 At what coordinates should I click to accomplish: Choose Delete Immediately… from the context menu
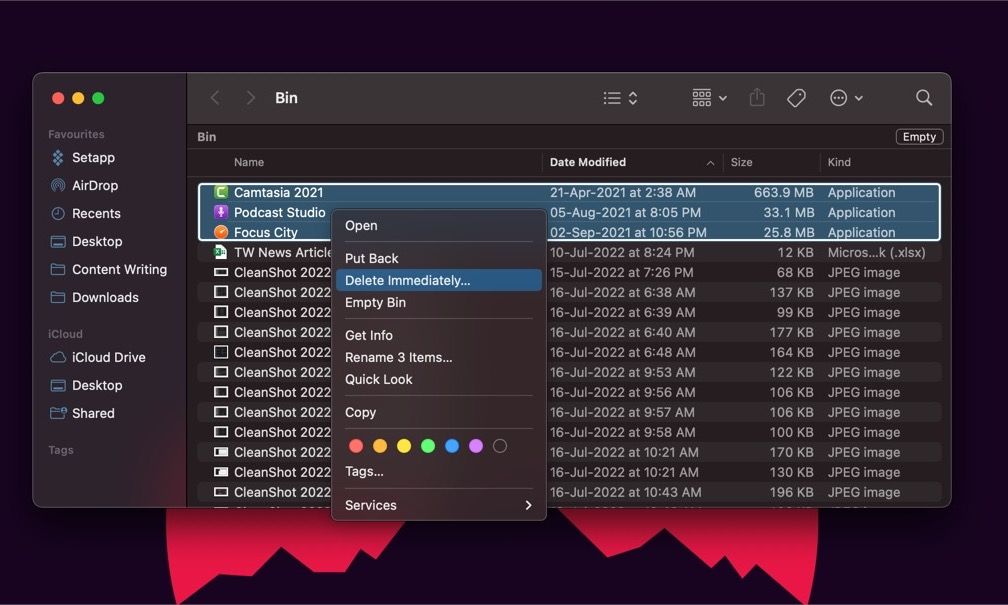tap(438, 280)
